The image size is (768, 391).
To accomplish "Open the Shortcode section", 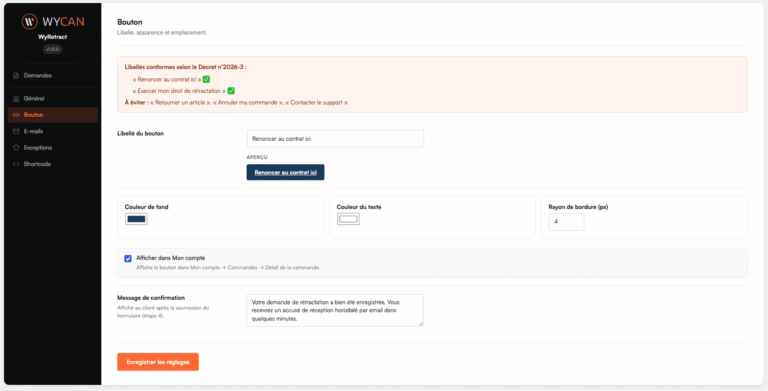I will pos(53,164).
